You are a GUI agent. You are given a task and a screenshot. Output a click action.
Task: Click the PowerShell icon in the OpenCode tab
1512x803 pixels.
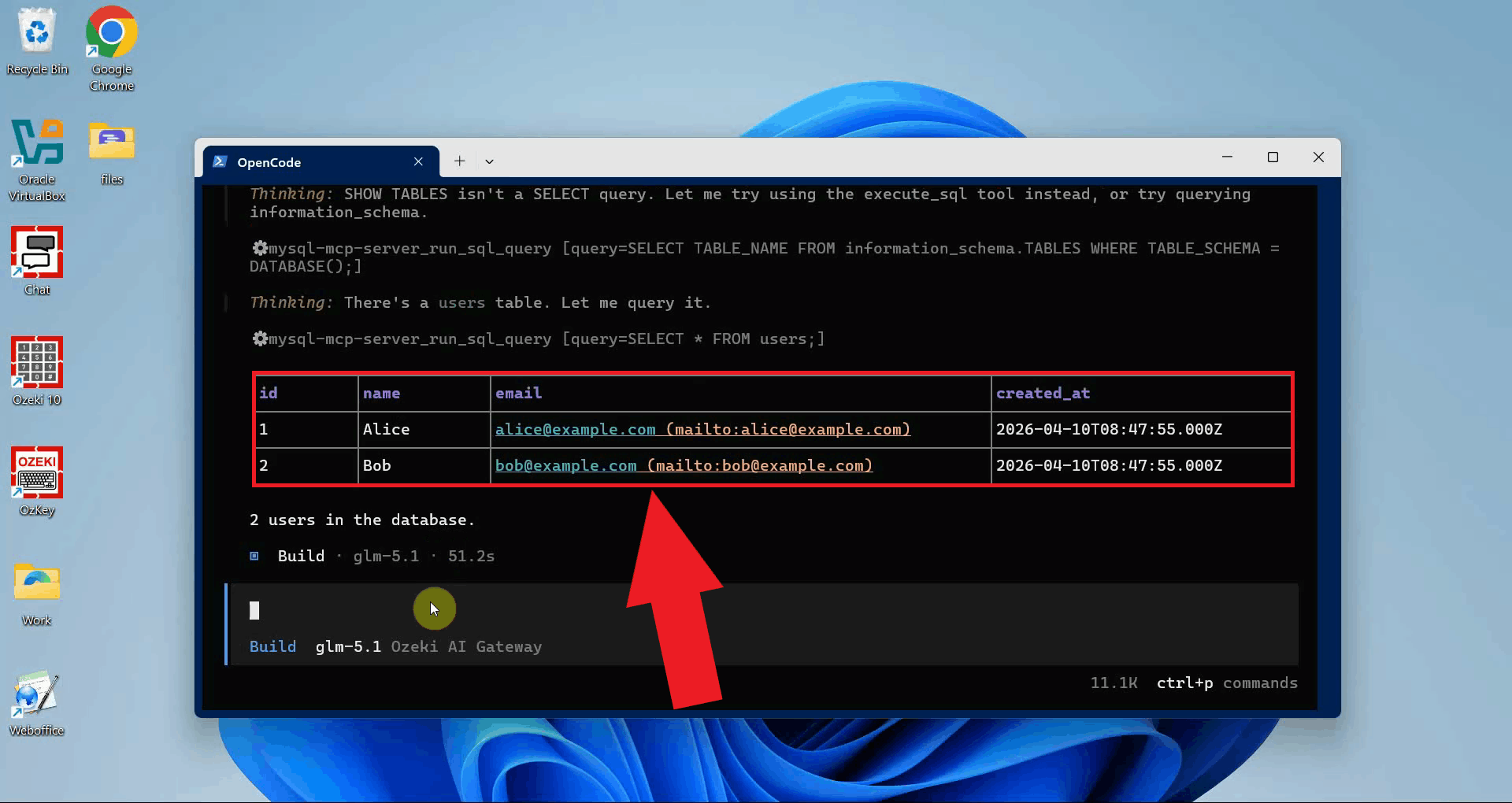[x=220, y=161]
